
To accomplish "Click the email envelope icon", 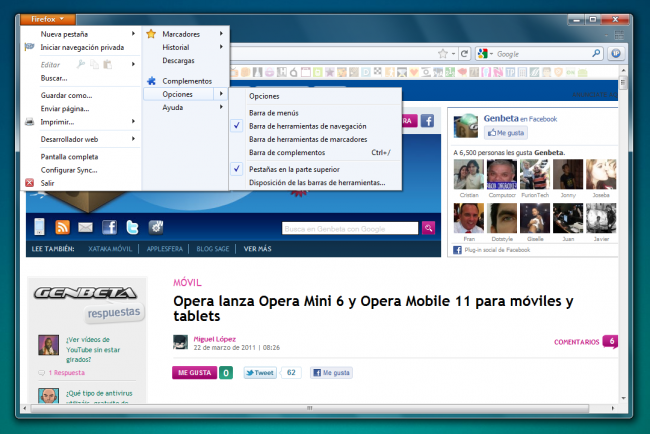I will pos(85,227).
